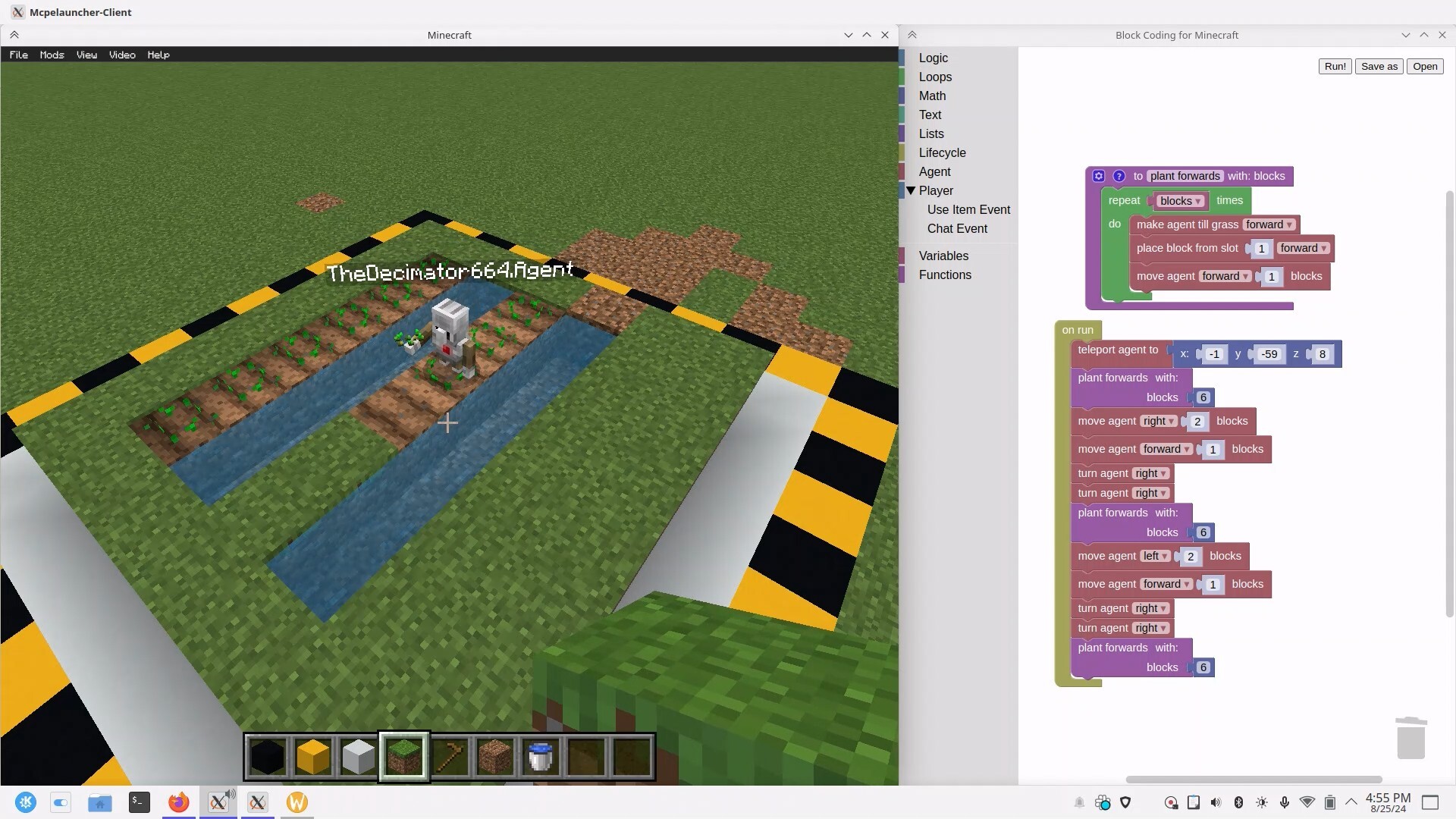Click the Save as button

coord(1379,66)
